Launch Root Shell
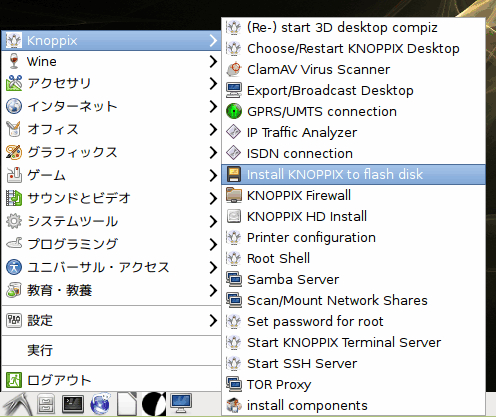Screen dimensions: 496x417 [353, 258]
